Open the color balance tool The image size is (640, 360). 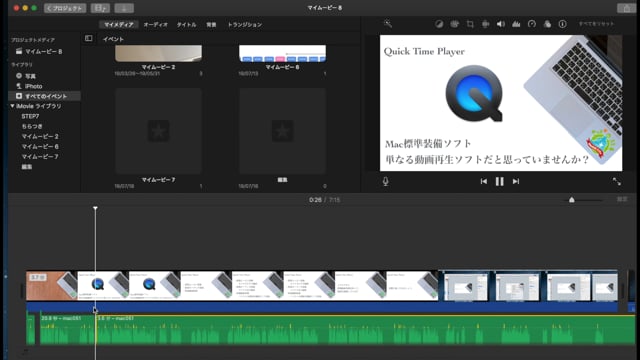coord(439,24)
